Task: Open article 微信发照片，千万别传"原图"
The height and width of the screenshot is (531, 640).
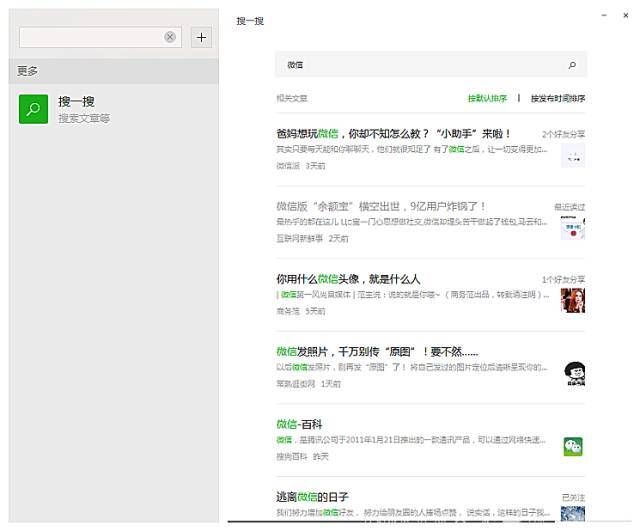Action: pos(377,351)
